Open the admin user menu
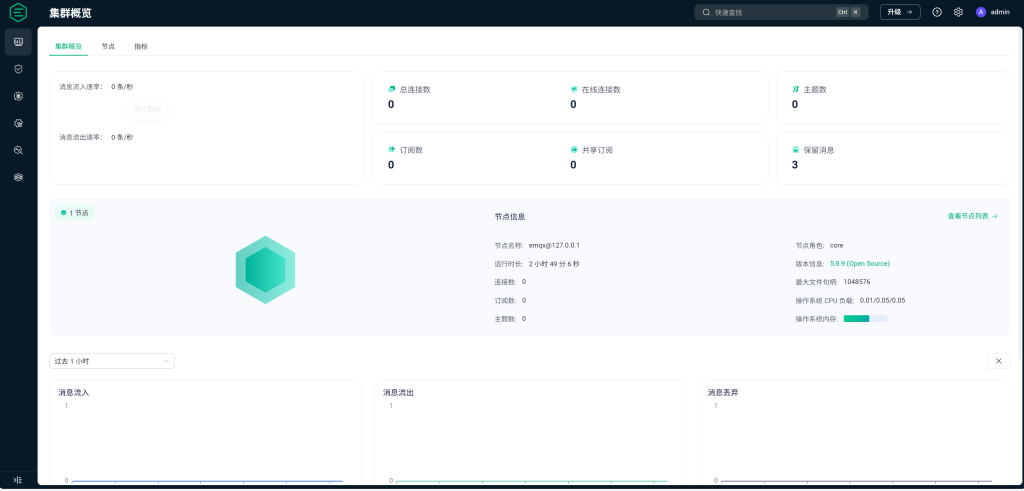Viewport: 1024px width, 491px height. point(993,12)
